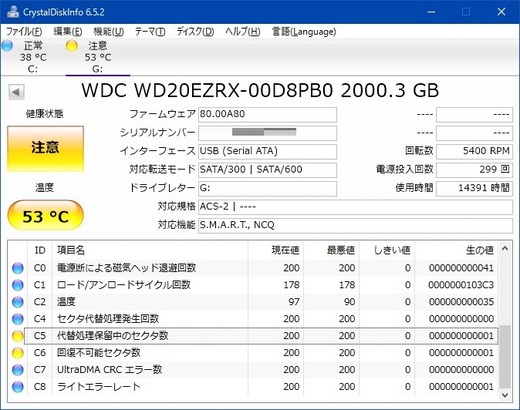
Task: Click worst value 90 in C2 row
Action: click(350, 302)
